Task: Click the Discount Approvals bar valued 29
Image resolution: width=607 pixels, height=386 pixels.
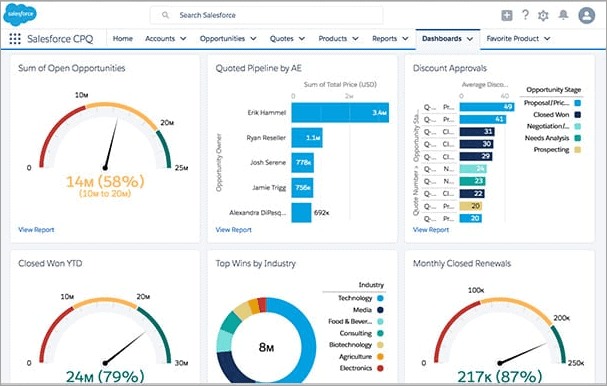Action: [x=476, y=156]
